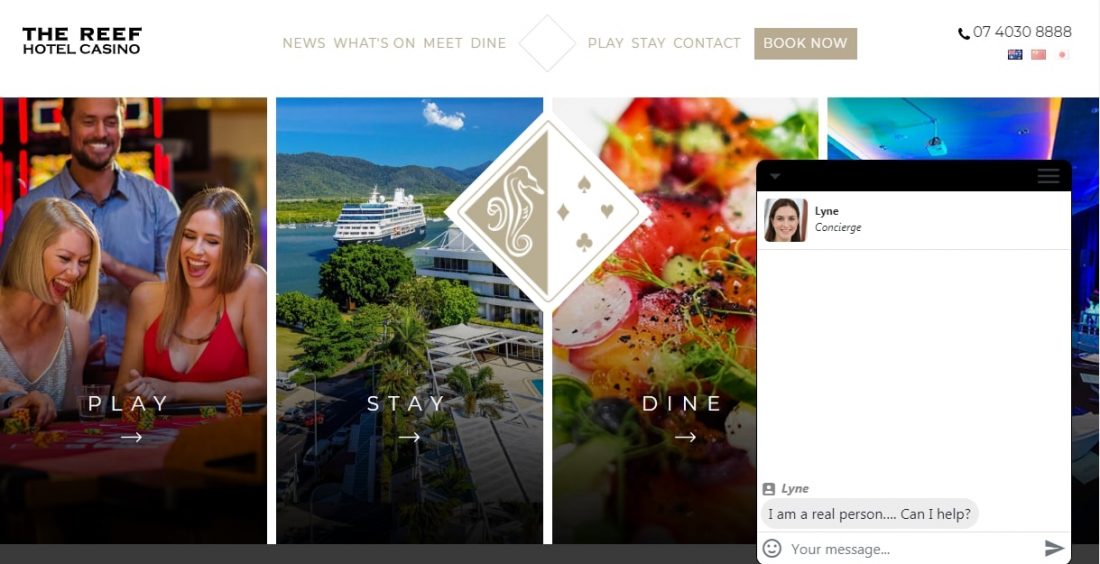Select the Chinese flag language icon
This screenshot has height=564, width=1100.
[x=1038, y=55]
